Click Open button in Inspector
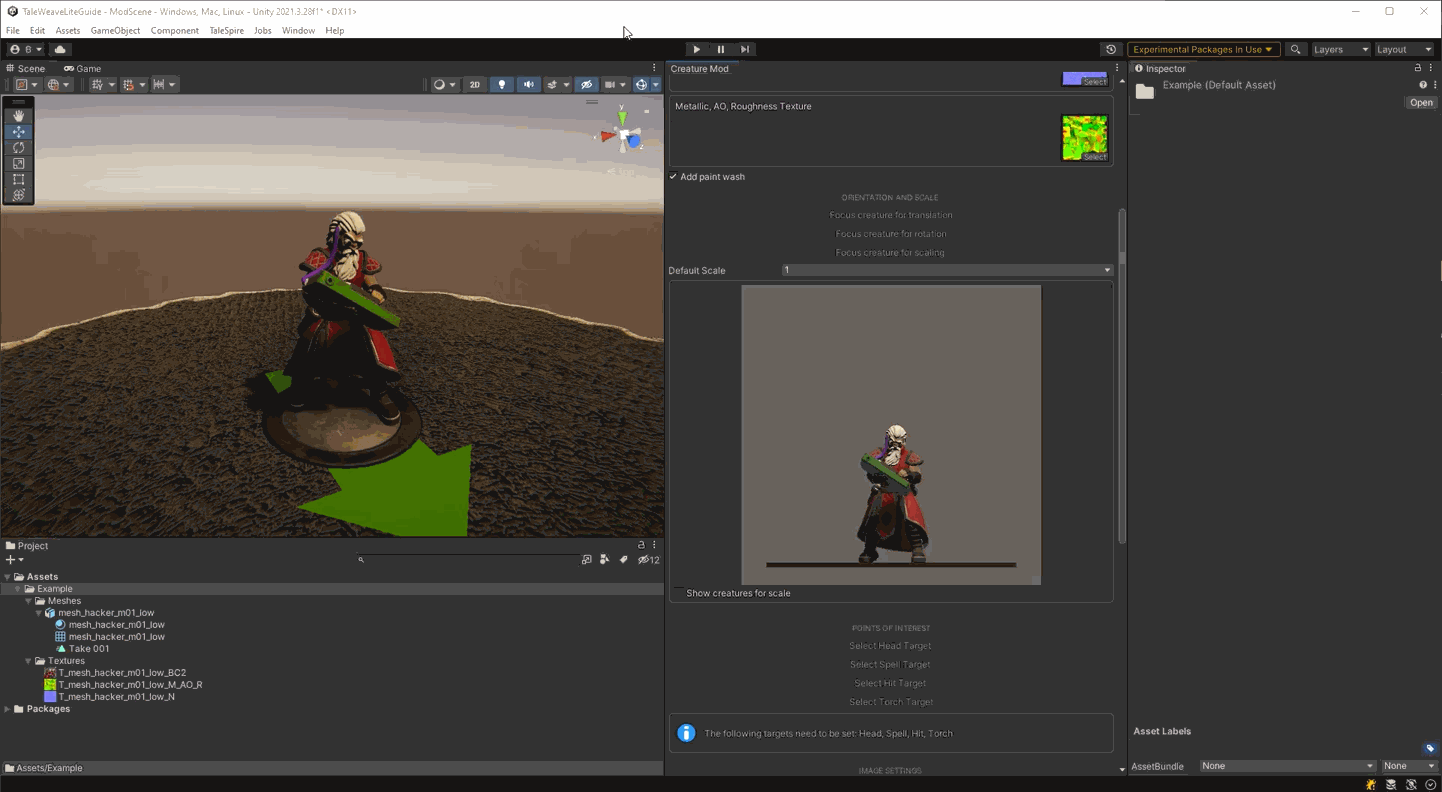This screenshot has height=792, width=1442. point(1420,103)
